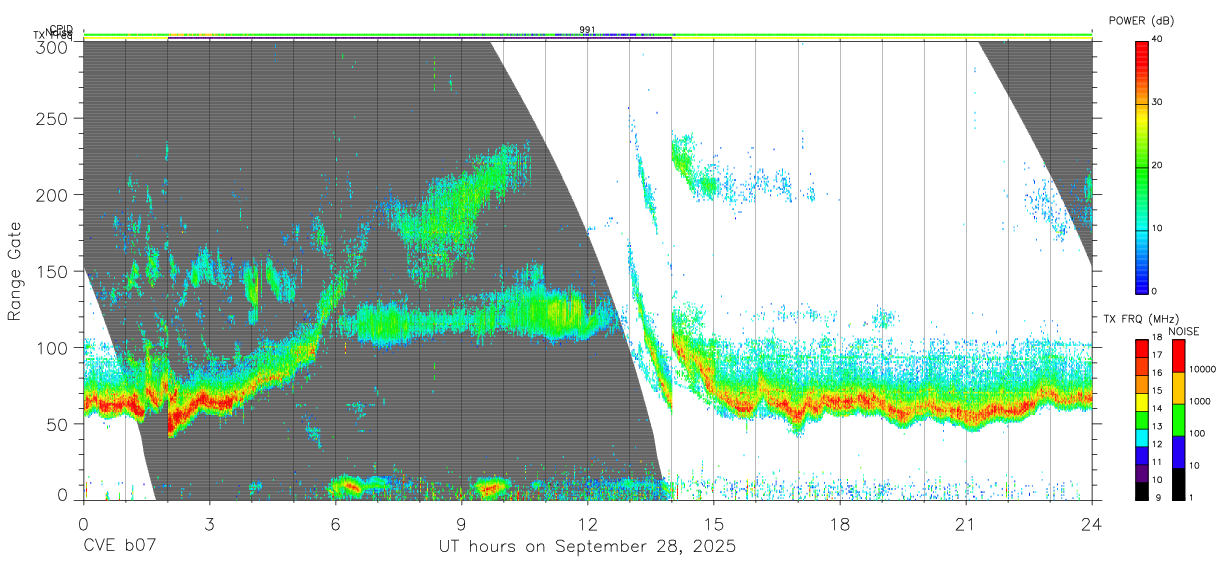Click the 10000 tick on noise scale

click(1203, 371)
